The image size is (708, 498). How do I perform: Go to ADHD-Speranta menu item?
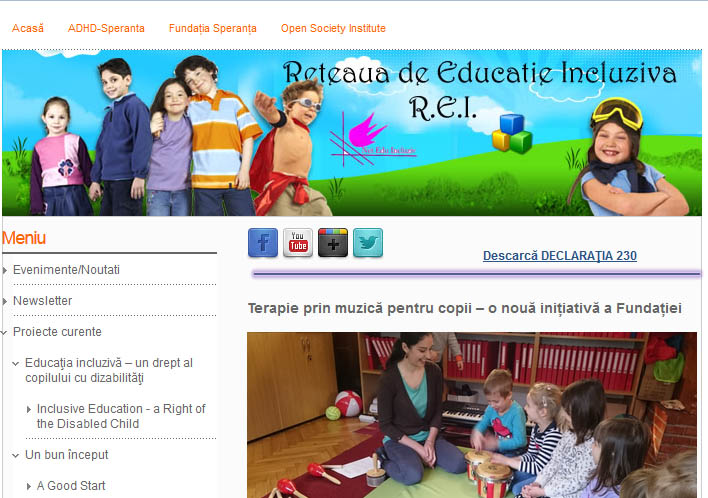106,28
